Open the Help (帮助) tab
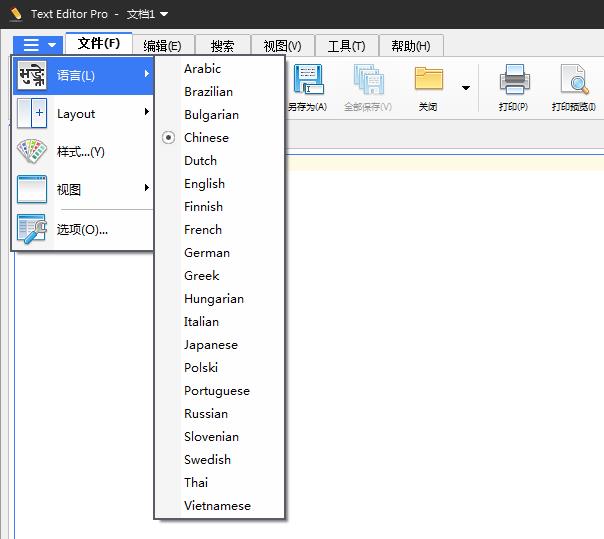The height and width of the screenshot is (539, 604). (410, 46)
